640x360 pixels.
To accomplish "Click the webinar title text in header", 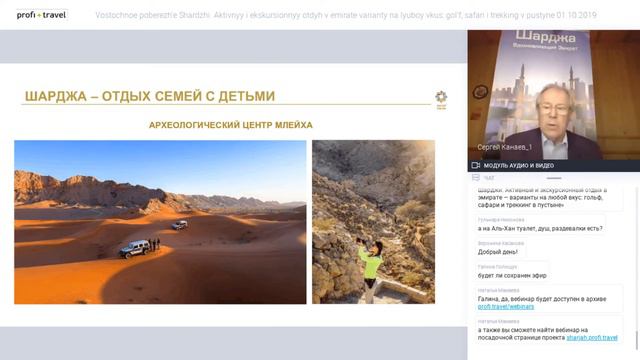I will point(346,15).
